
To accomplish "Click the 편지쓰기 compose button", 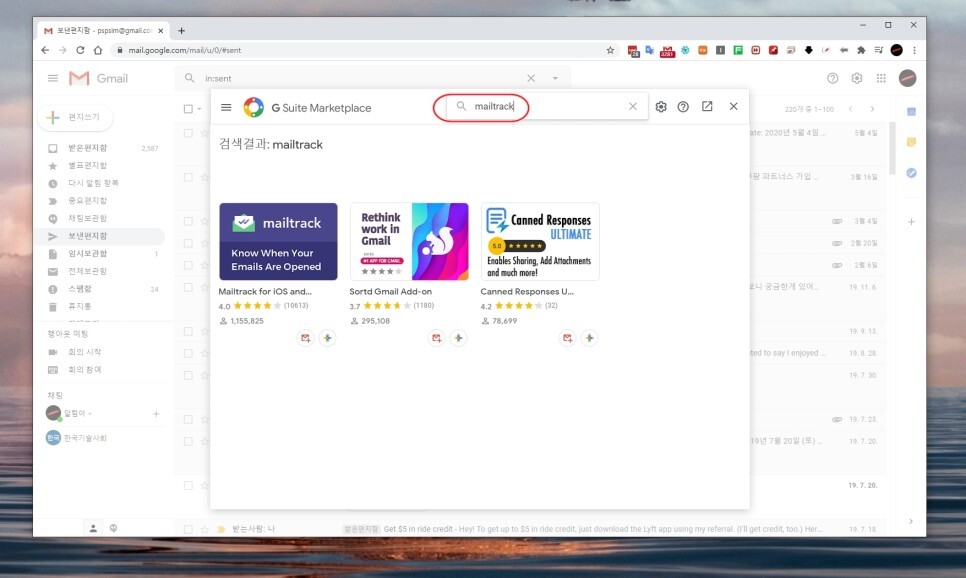I will pos(75,117).
